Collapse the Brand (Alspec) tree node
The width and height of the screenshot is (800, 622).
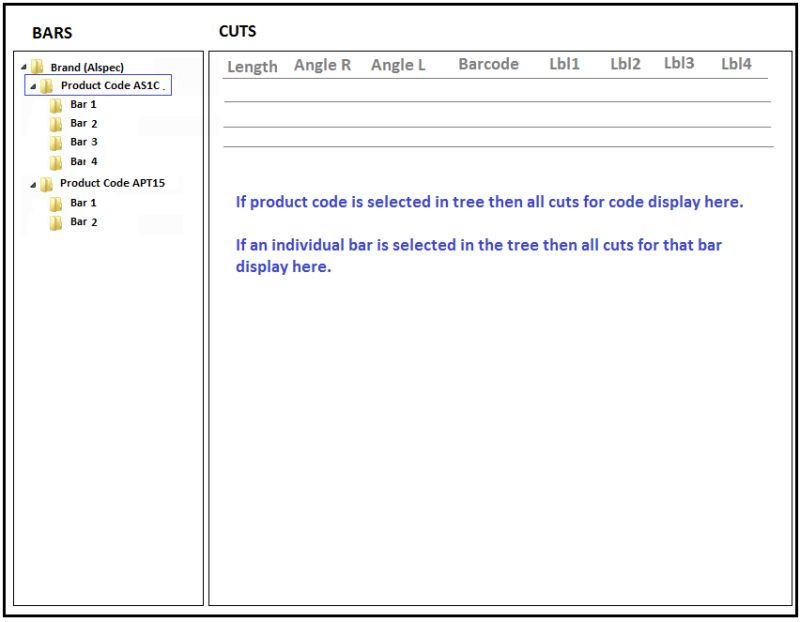pyautogui.click(x=26, y=67)
